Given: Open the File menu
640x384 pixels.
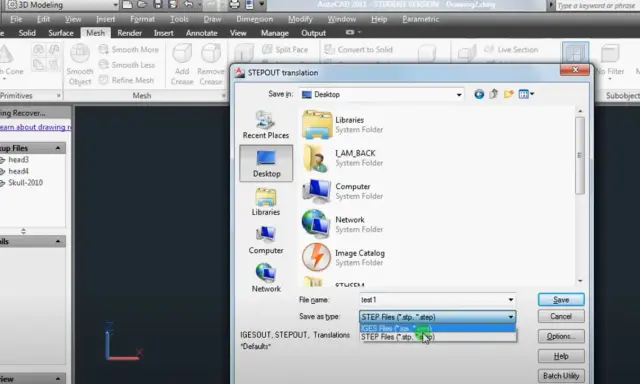Looking at the screenshot, I should click(x=16, y=19).
